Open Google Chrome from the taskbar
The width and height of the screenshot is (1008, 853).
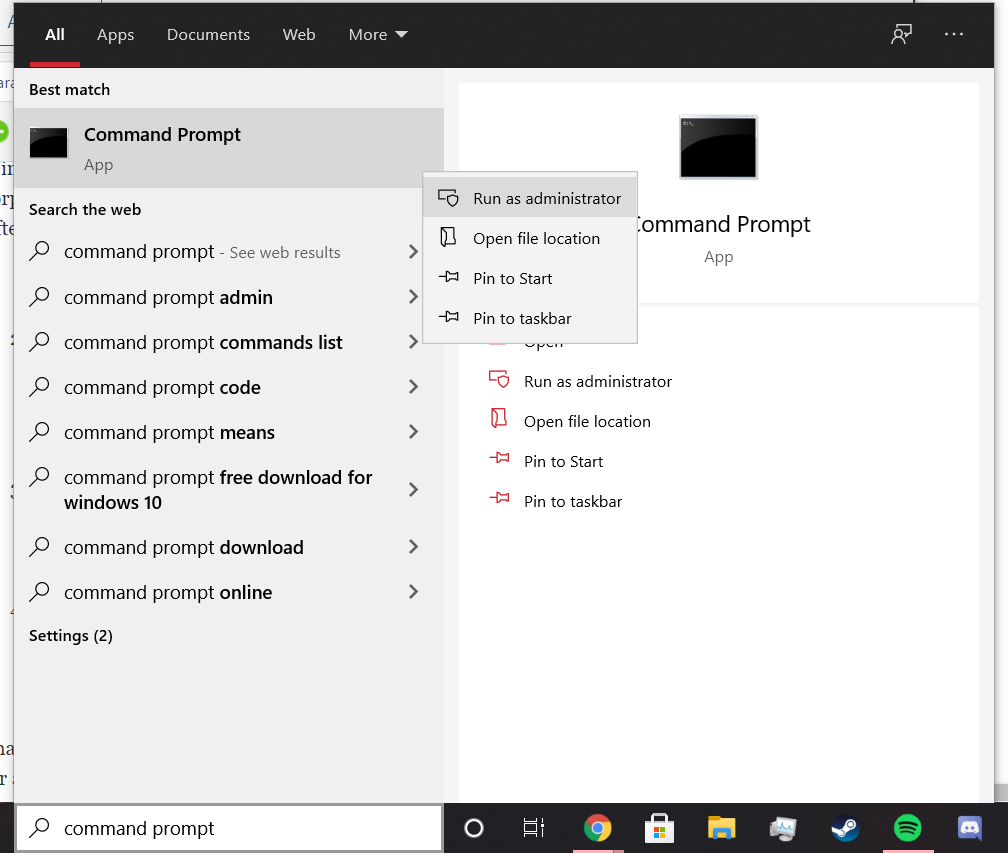pyautogui.click(x=598, y=828)
